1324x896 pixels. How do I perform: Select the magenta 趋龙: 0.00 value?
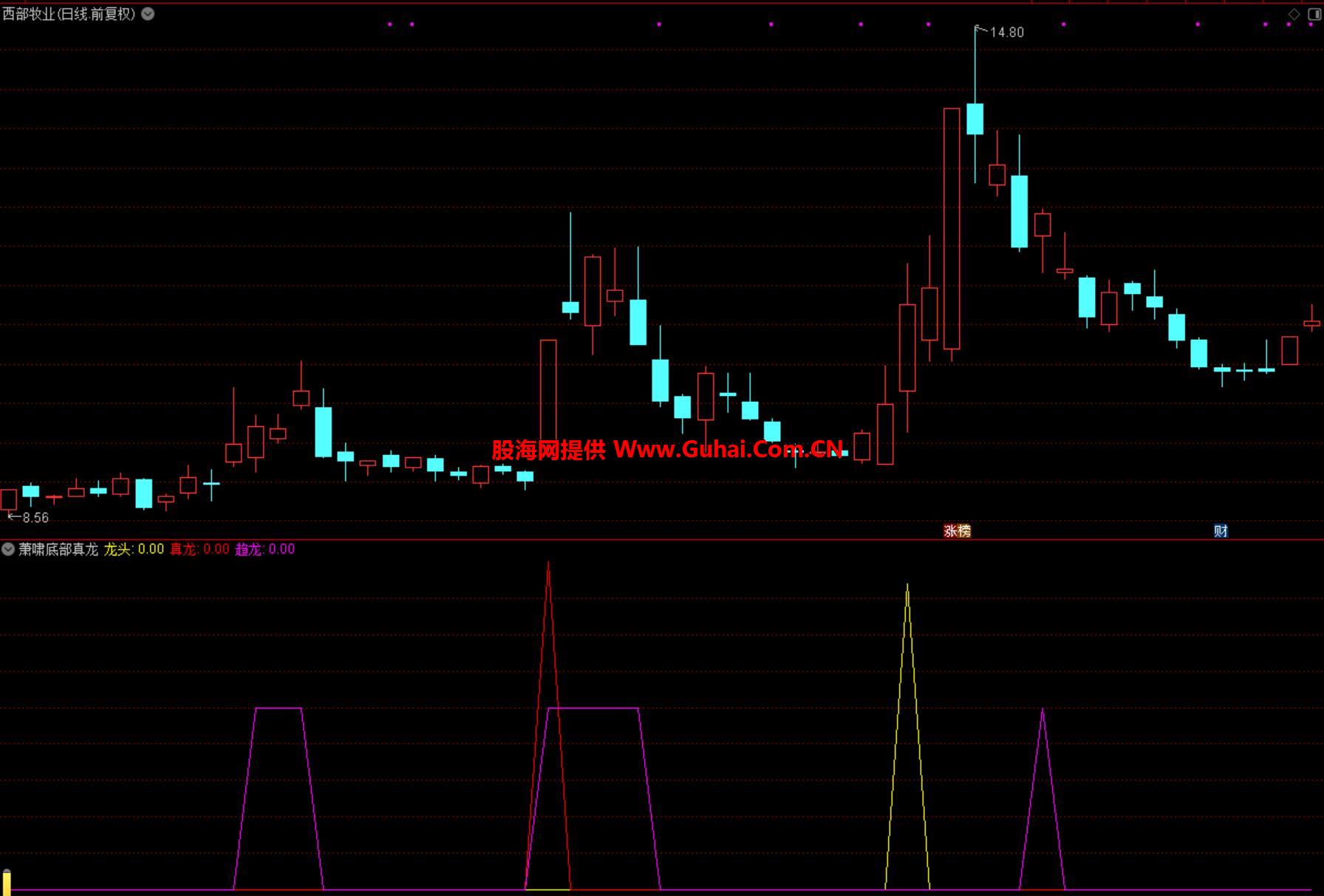(x=265, y=549)
